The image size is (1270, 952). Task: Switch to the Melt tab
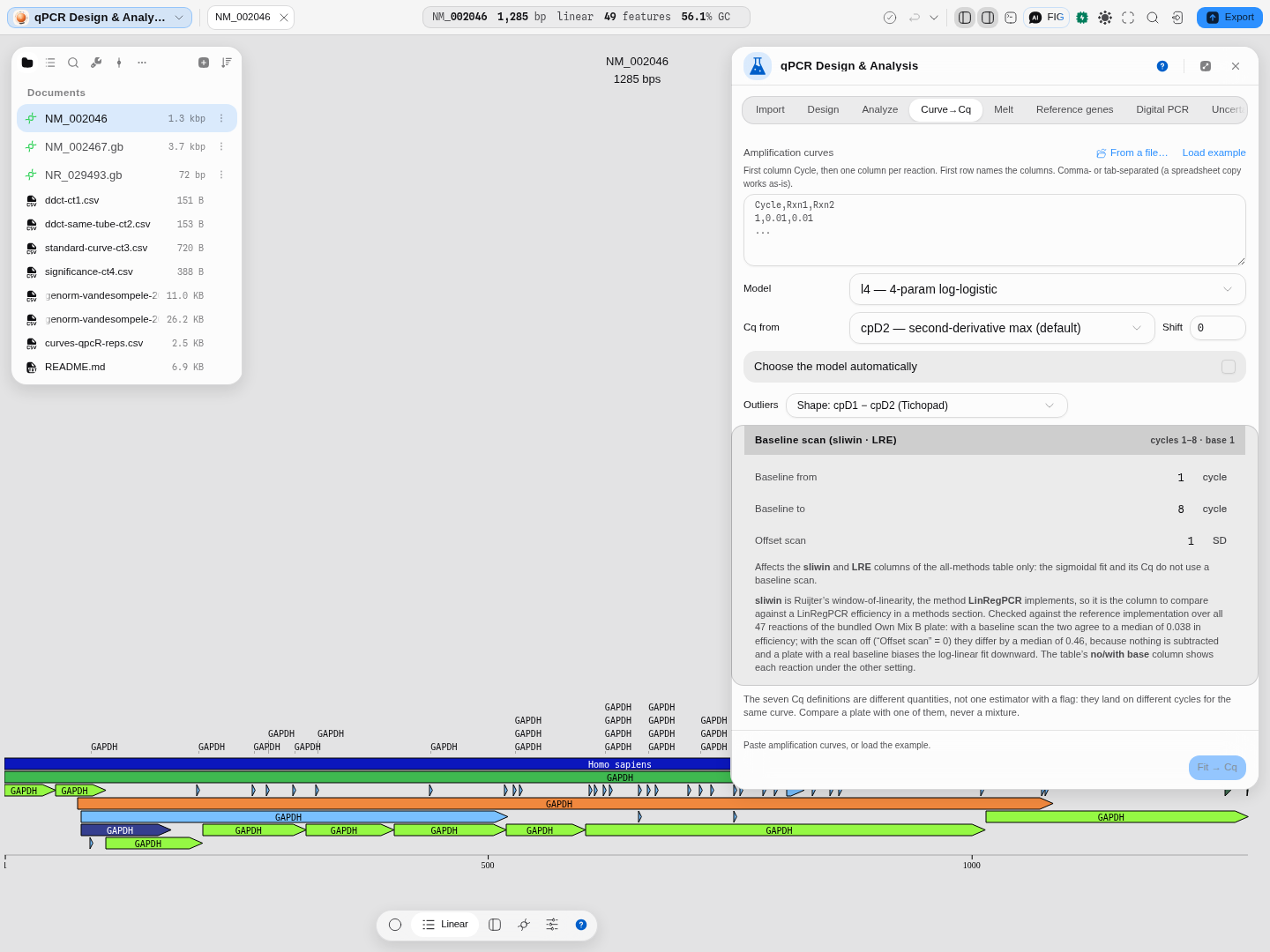point(1004,110)
